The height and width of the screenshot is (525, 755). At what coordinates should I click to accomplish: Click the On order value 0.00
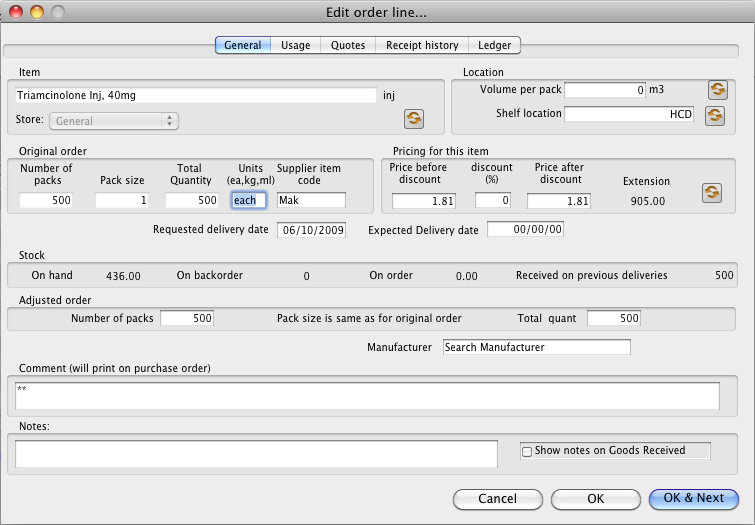click(467, 276)
